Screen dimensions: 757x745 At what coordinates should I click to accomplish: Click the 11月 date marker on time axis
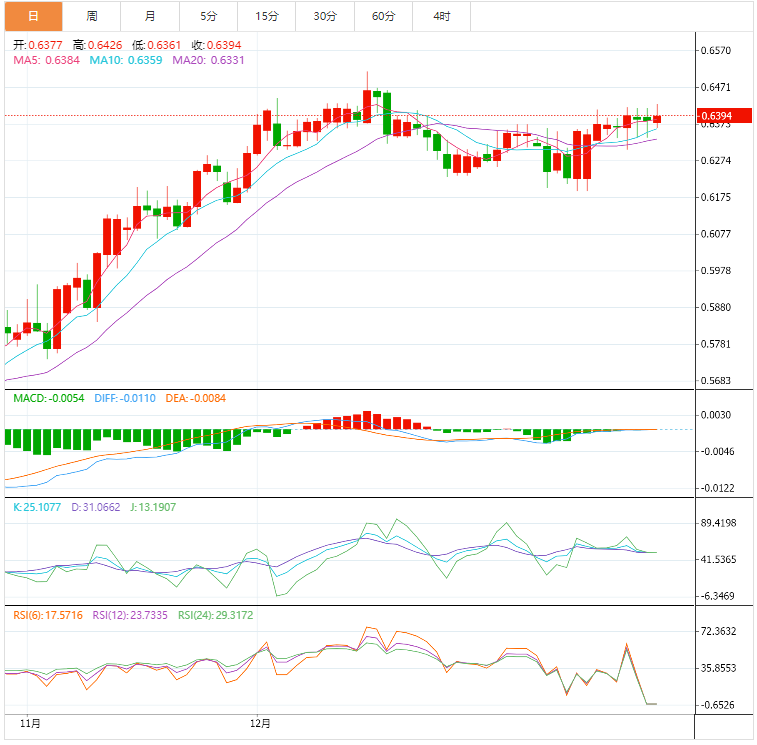point(31,722)
